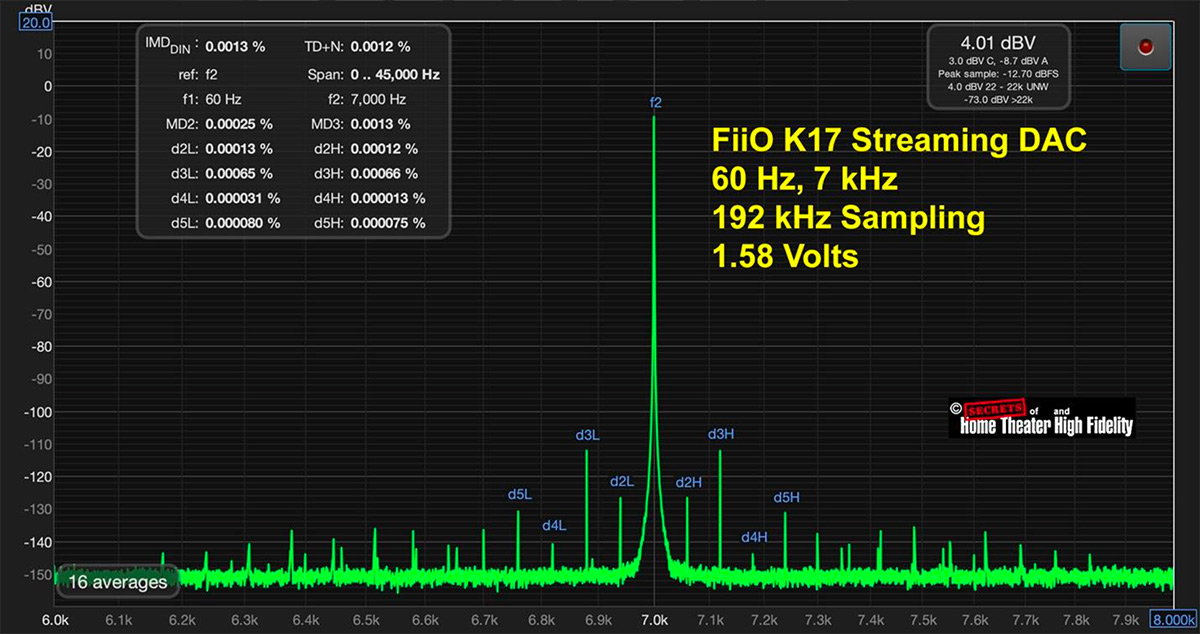Select the d4H distortion marker
The height and width of the screenshot is (634, 1200).
tap(754, 537)
